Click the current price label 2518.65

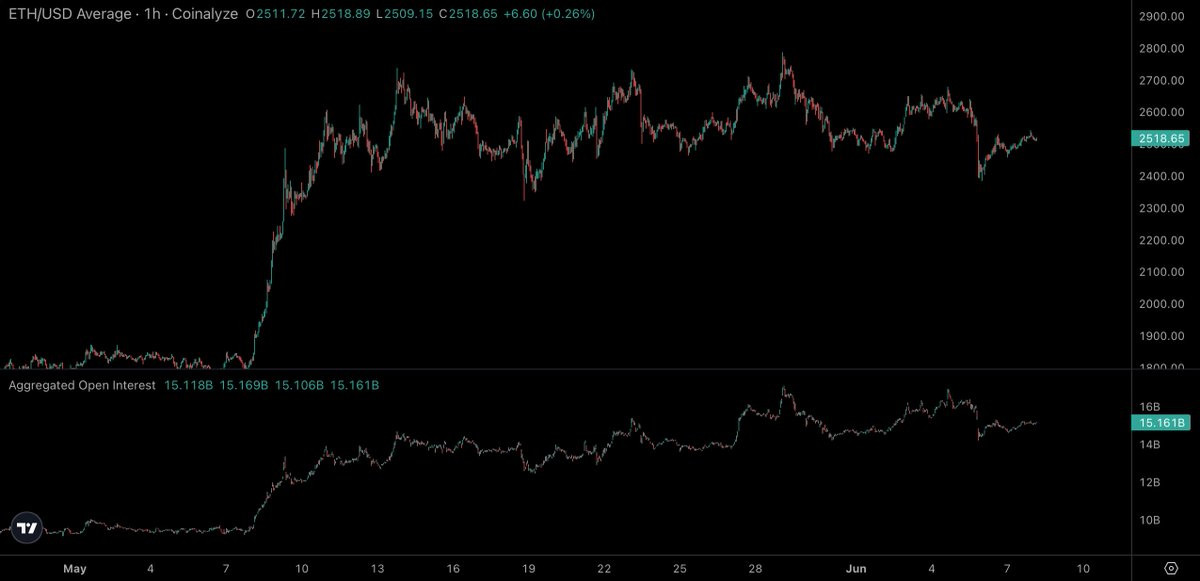[x=1162, y=139]
